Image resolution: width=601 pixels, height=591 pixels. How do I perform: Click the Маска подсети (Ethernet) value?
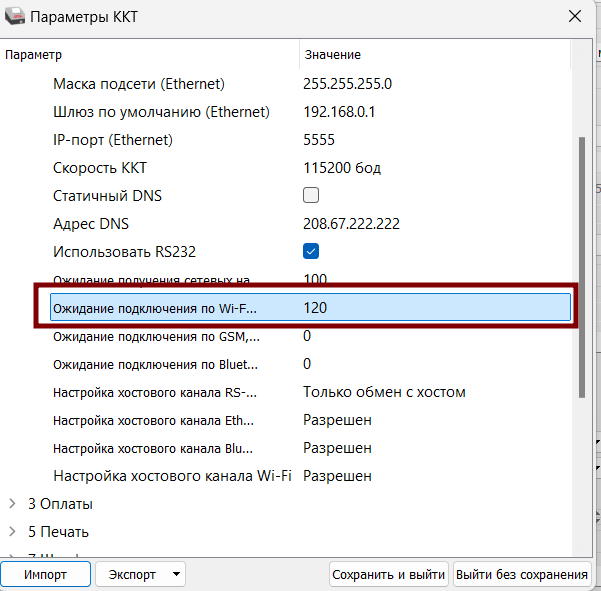pos(347,84)
